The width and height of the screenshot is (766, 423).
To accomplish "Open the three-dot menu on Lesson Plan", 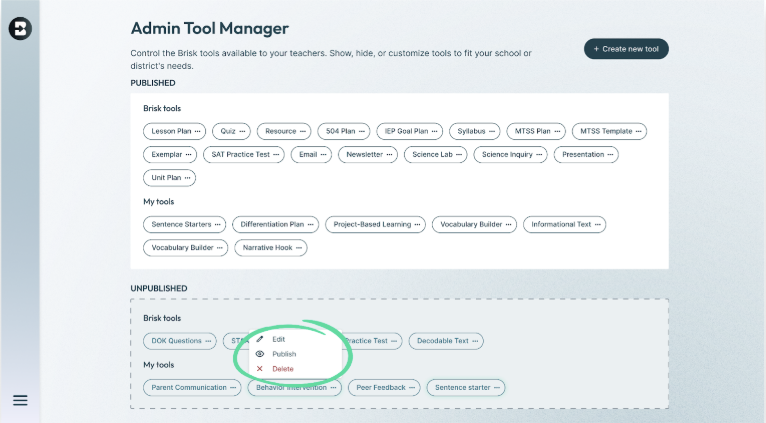I will click(197, 131).
